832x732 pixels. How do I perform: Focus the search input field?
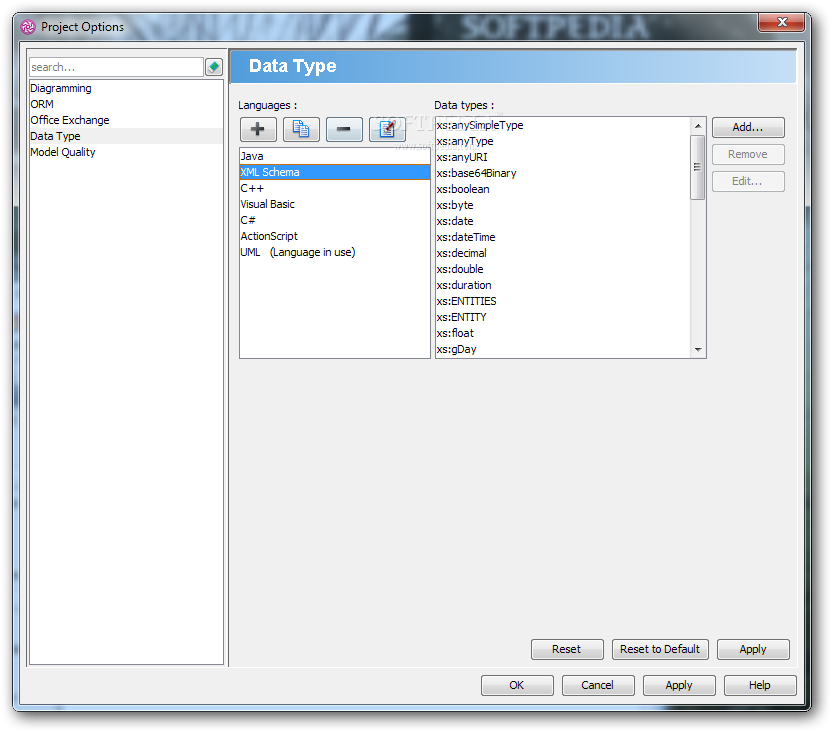click(116, 67)
